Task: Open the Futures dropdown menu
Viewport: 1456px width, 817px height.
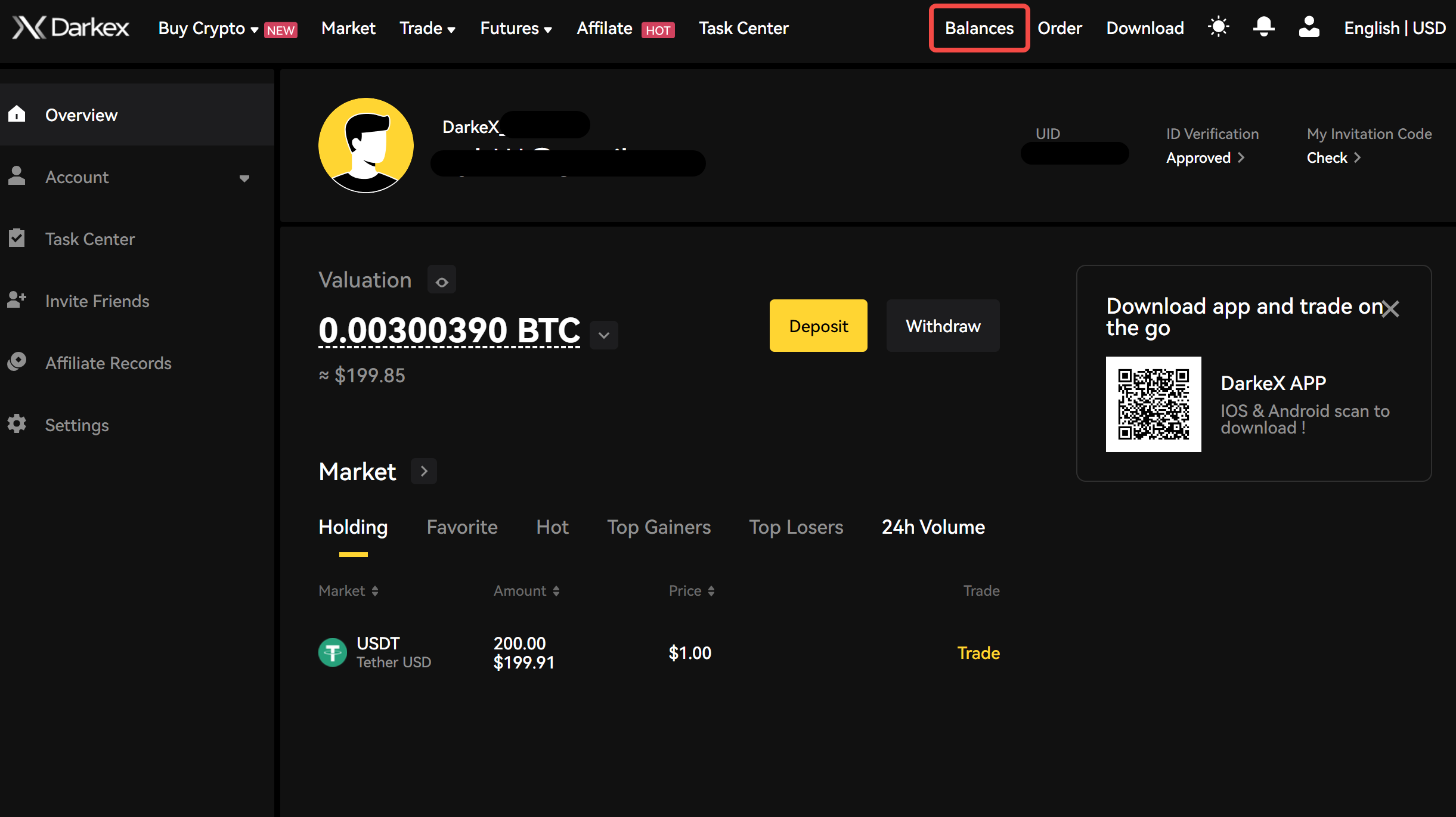Action: pyautogui.click(x=516, y=28)
